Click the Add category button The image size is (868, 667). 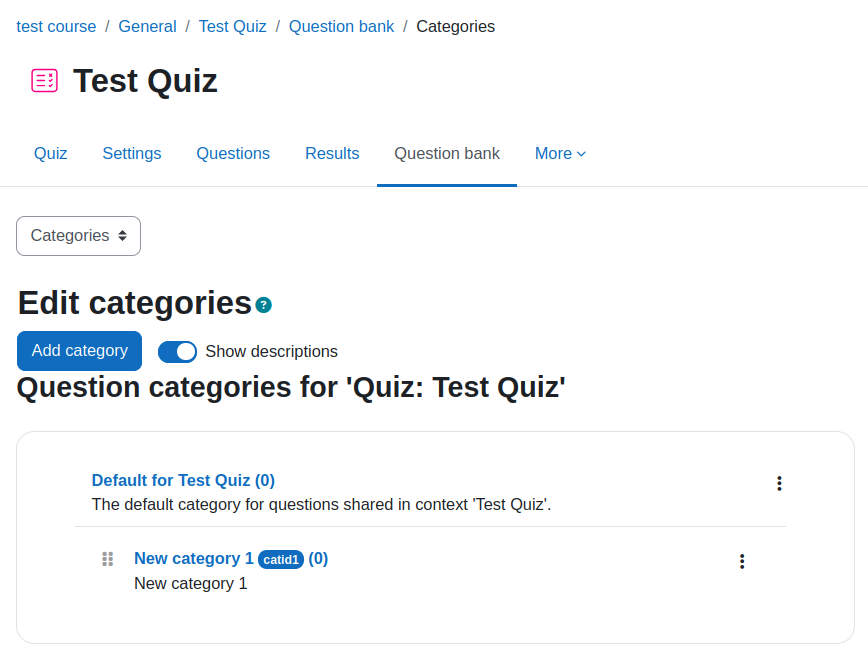click(80, 351)
